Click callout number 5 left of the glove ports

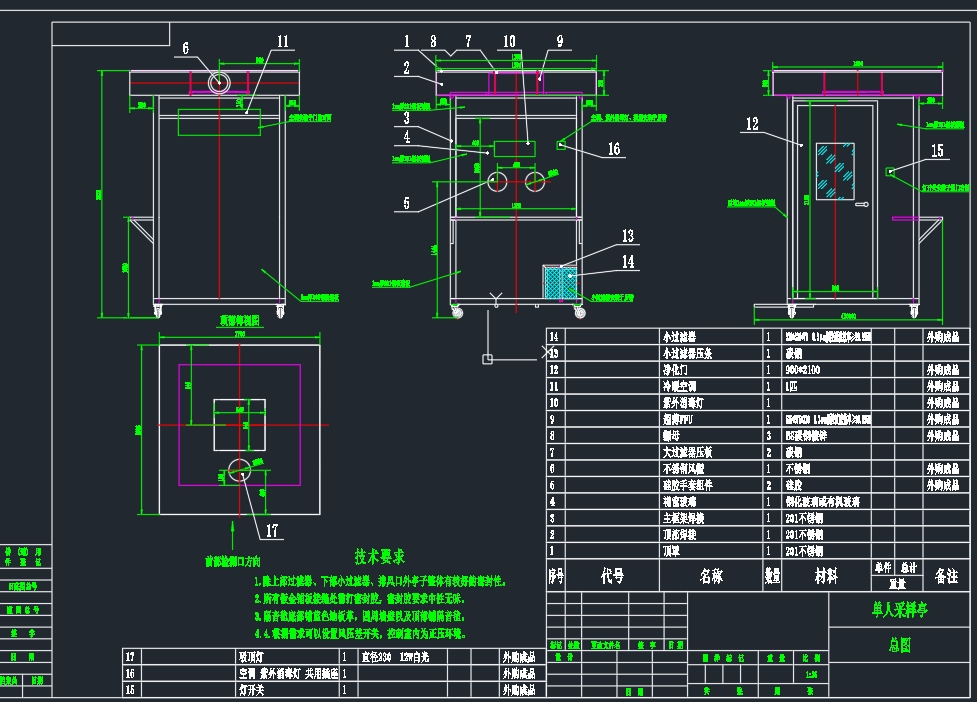click(x=406, y=203)
